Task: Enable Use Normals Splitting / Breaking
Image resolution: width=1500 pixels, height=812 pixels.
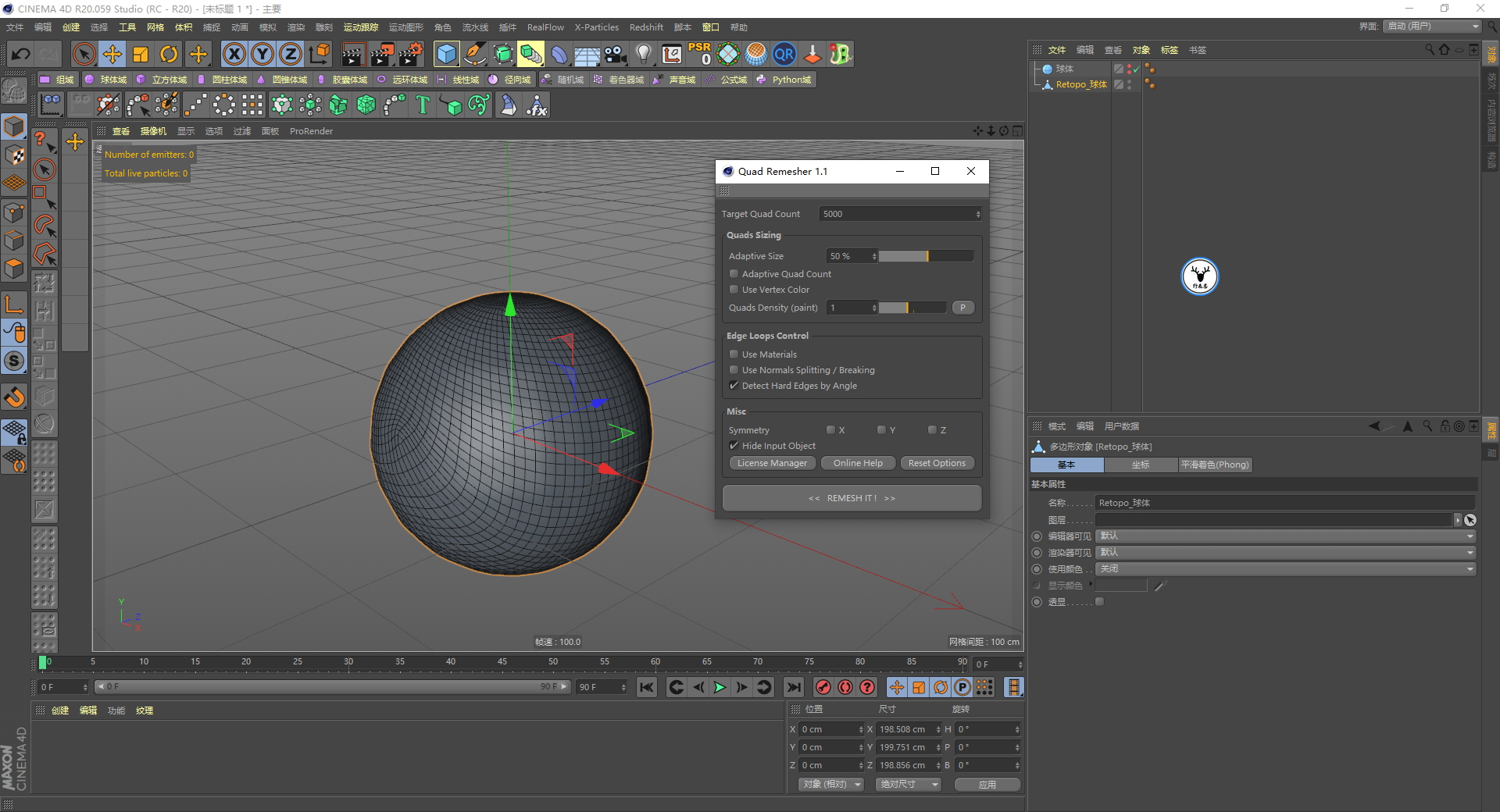Action: [734, 370]
